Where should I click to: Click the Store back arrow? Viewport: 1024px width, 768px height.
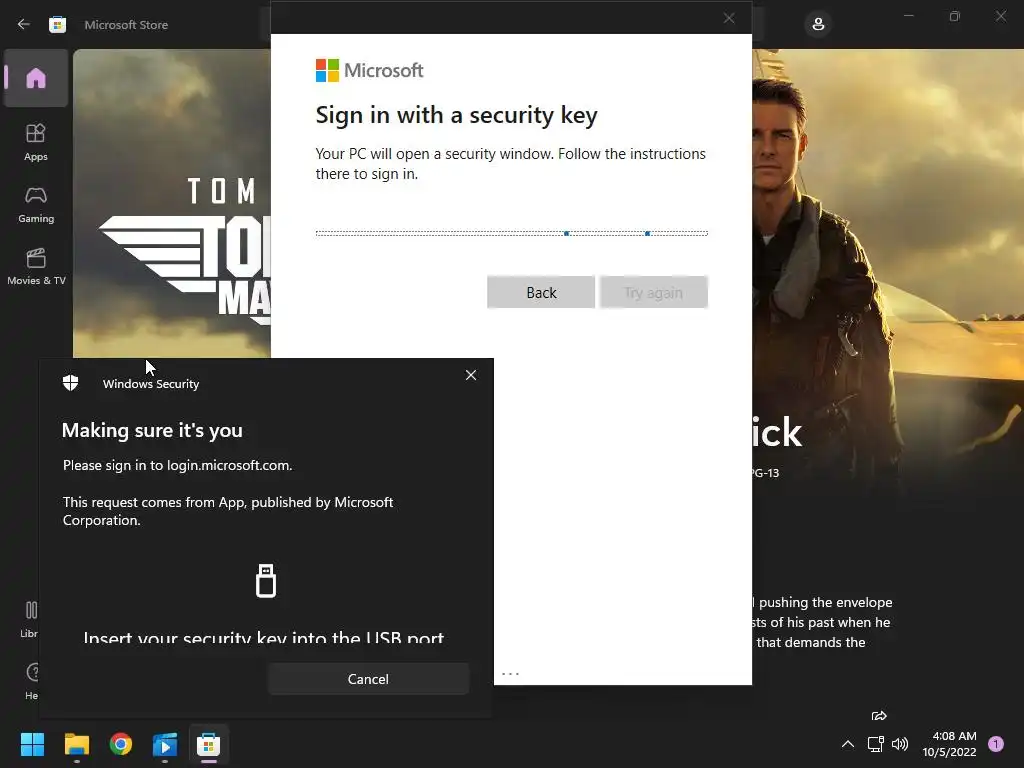(x=24, y=24)
